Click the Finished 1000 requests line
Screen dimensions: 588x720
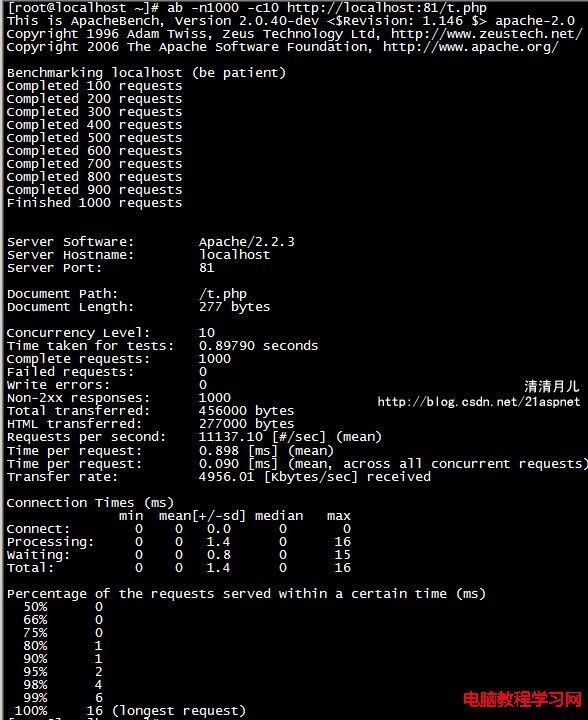tap(95, 203)
